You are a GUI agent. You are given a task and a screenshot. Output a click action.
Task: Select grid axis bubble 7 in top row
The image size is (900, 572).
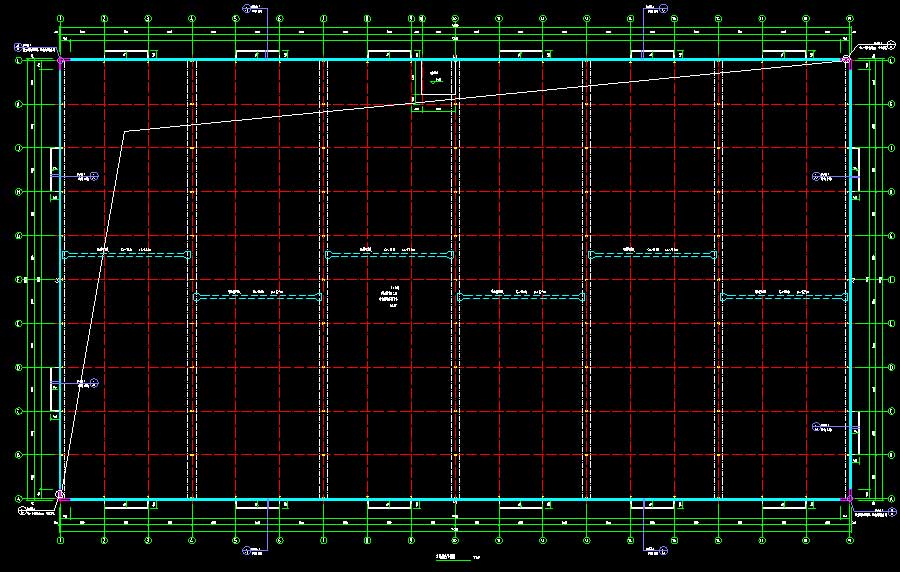[323, 18]
